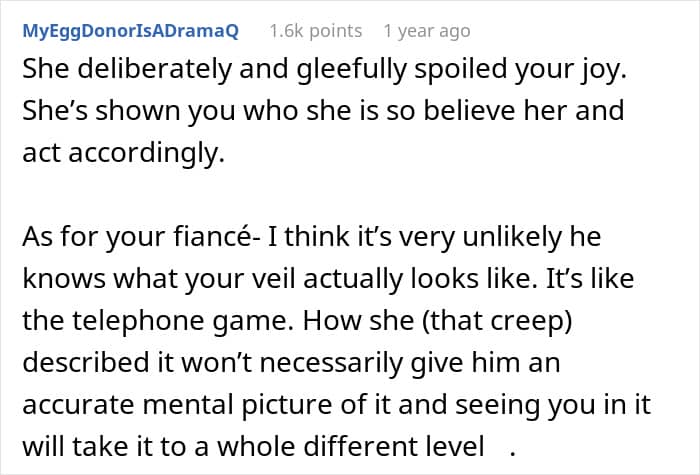The image size is (700, 475).
Task: Click the word gleefully in the first line
Action: click(x=351, y=70)
